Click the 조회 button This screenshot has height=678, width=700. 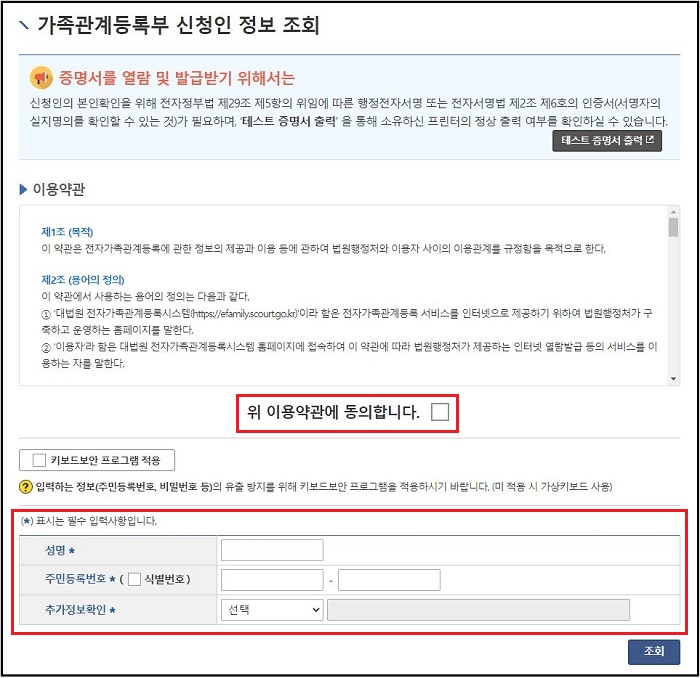pyautogui.click(x=654, y=652)
